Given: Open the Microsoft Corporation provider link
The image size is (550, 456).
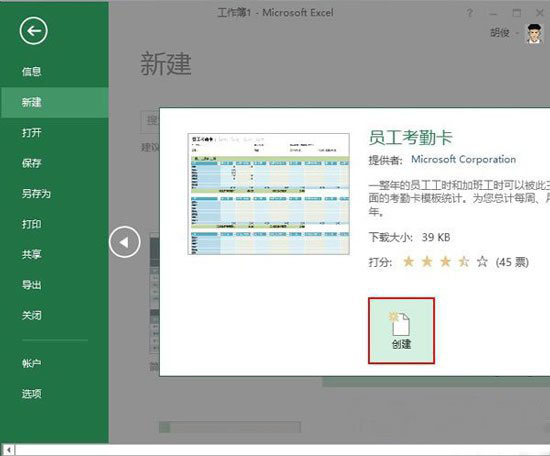Looking at the screenshot, I should (x=463, y=159).
